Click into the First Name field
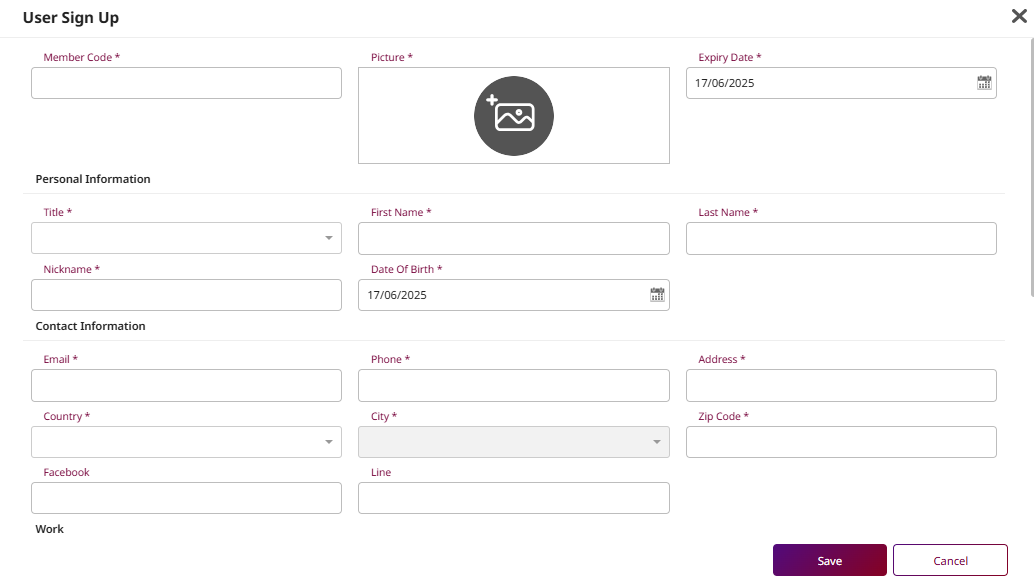Image resolution: width=1034 pixels, height=579 pixels. [x=513, y=238]
